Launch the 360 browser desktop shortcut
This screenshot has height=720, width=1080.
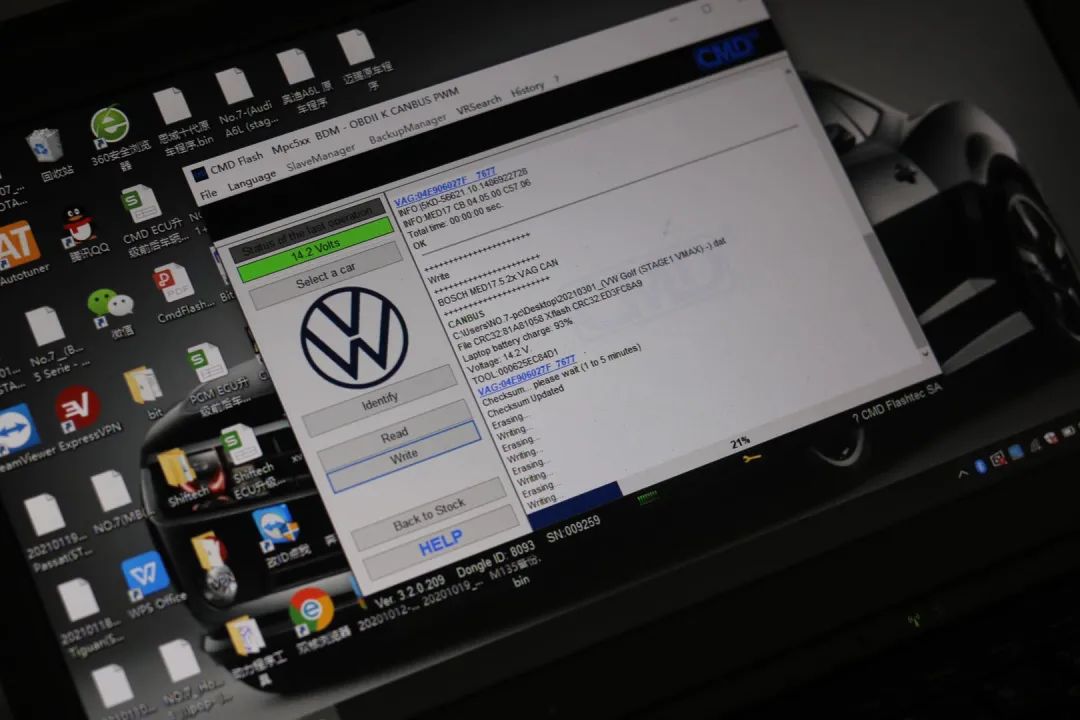click(110, 125)
